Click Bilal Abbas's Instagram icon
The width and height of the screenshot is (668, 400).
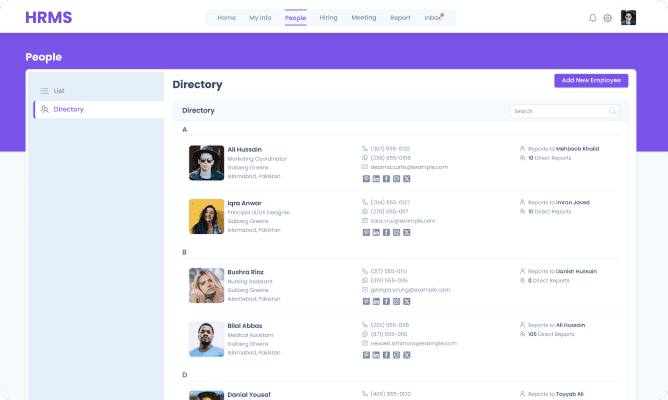pos(396,356)
